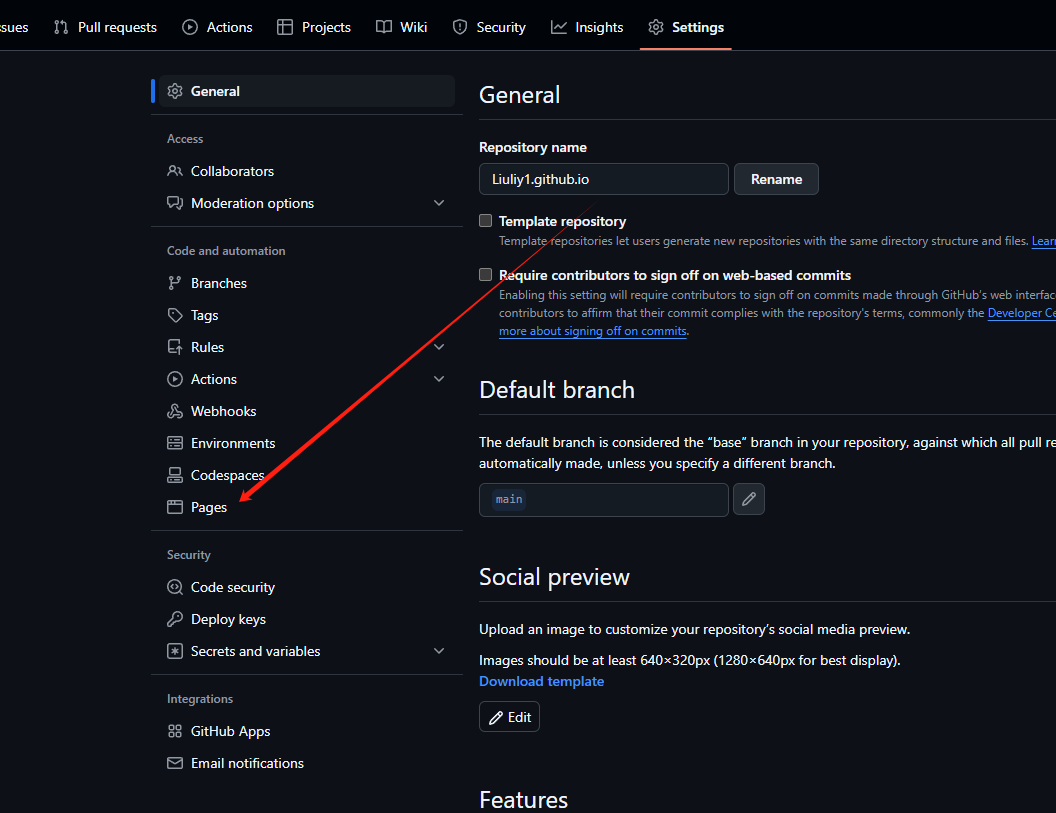Screen dimensions: 1056x813
Task: Go to the Wiki tab
Action: pyautogui.click(x=401, y=27)
